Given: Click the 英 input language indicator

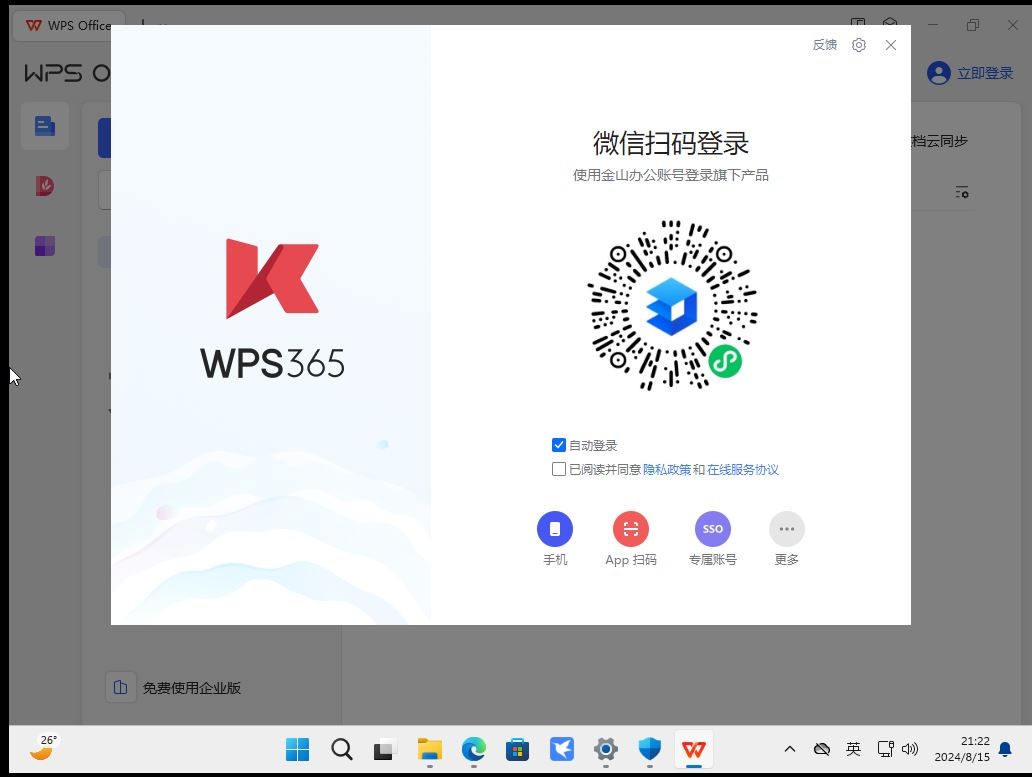Looking at the screenshot, I should (x=853, y=749).
